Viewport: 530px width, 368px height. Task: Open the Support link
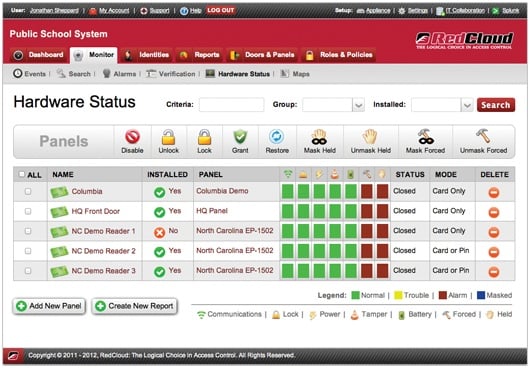(160, 11)
